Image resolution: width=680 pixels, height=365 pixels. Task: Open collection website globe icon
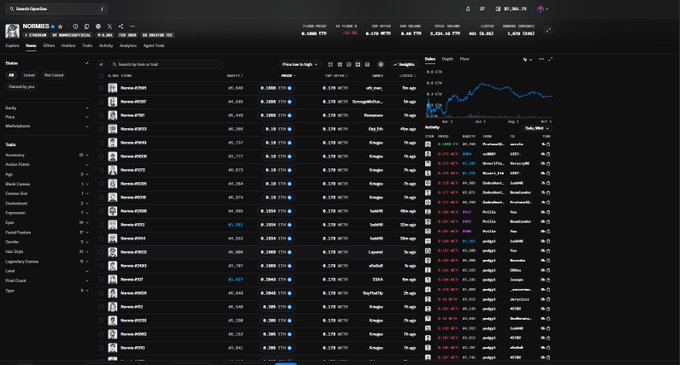98,26
